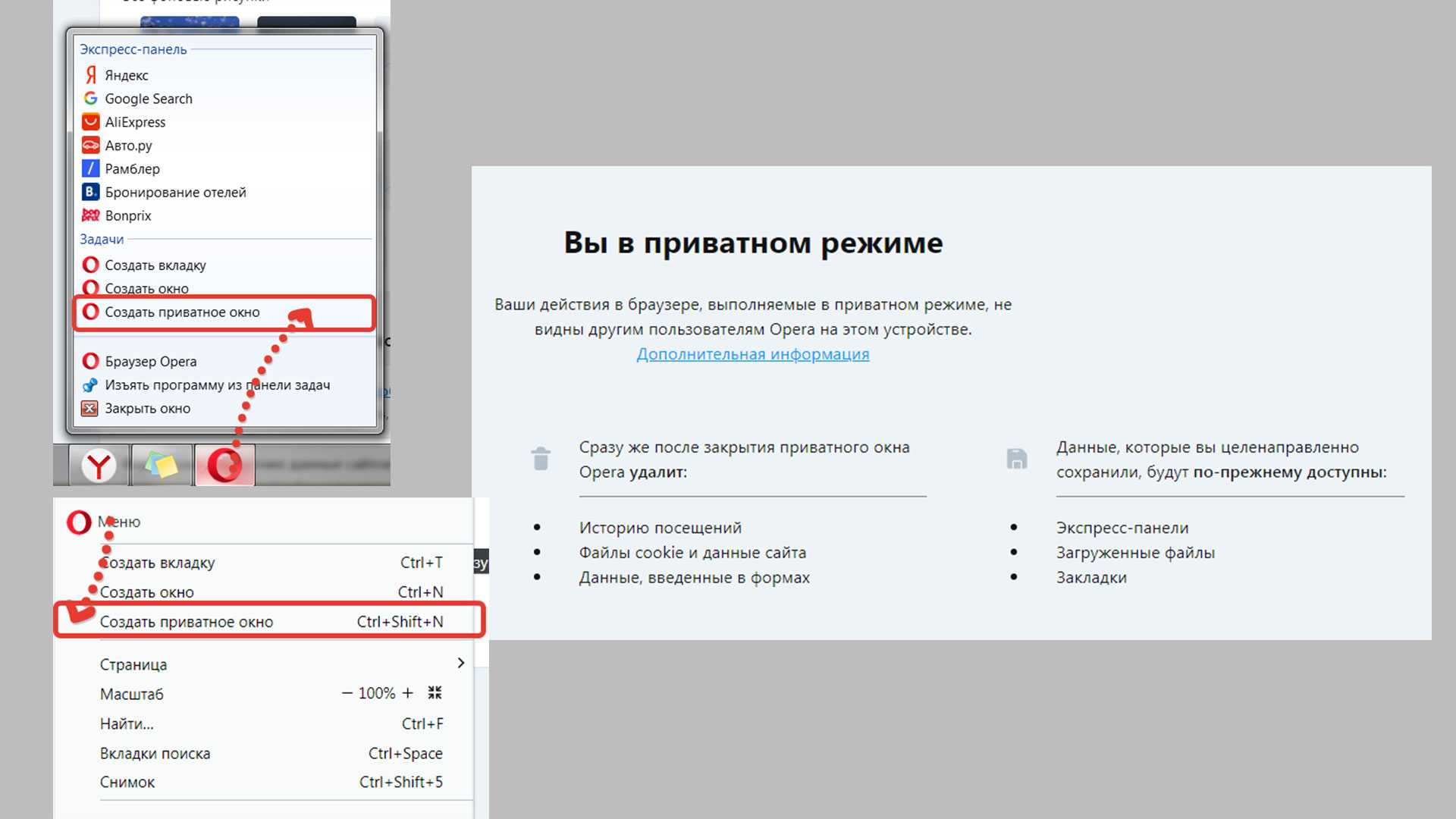The image size is (1456, 819).
Task: Select Найти menu item in Opera menu
Action: (x=126, y=723)
